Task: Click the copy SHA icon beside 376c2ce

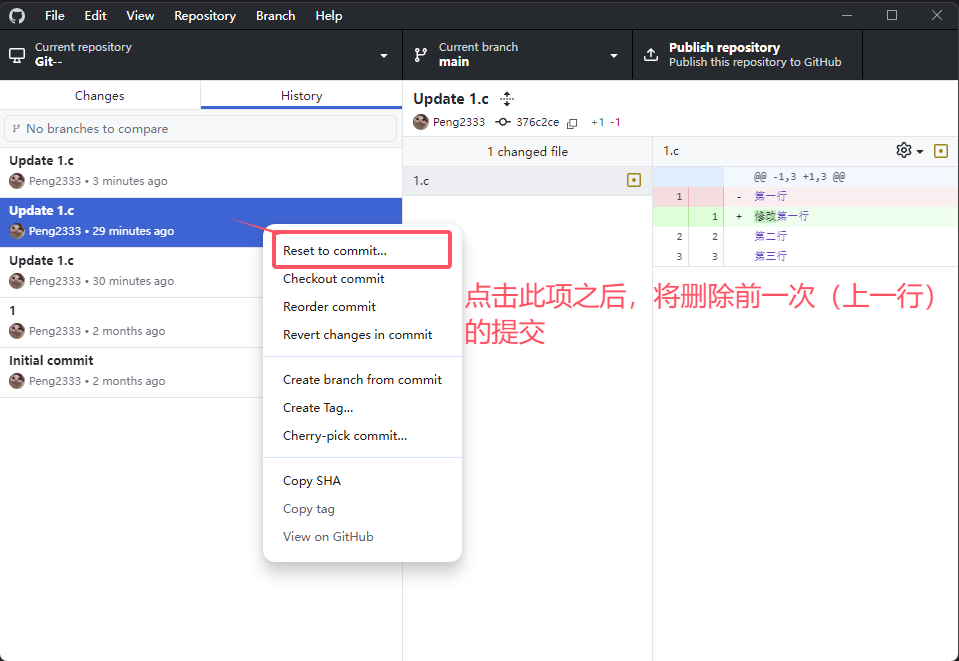Action: [572, 123]
